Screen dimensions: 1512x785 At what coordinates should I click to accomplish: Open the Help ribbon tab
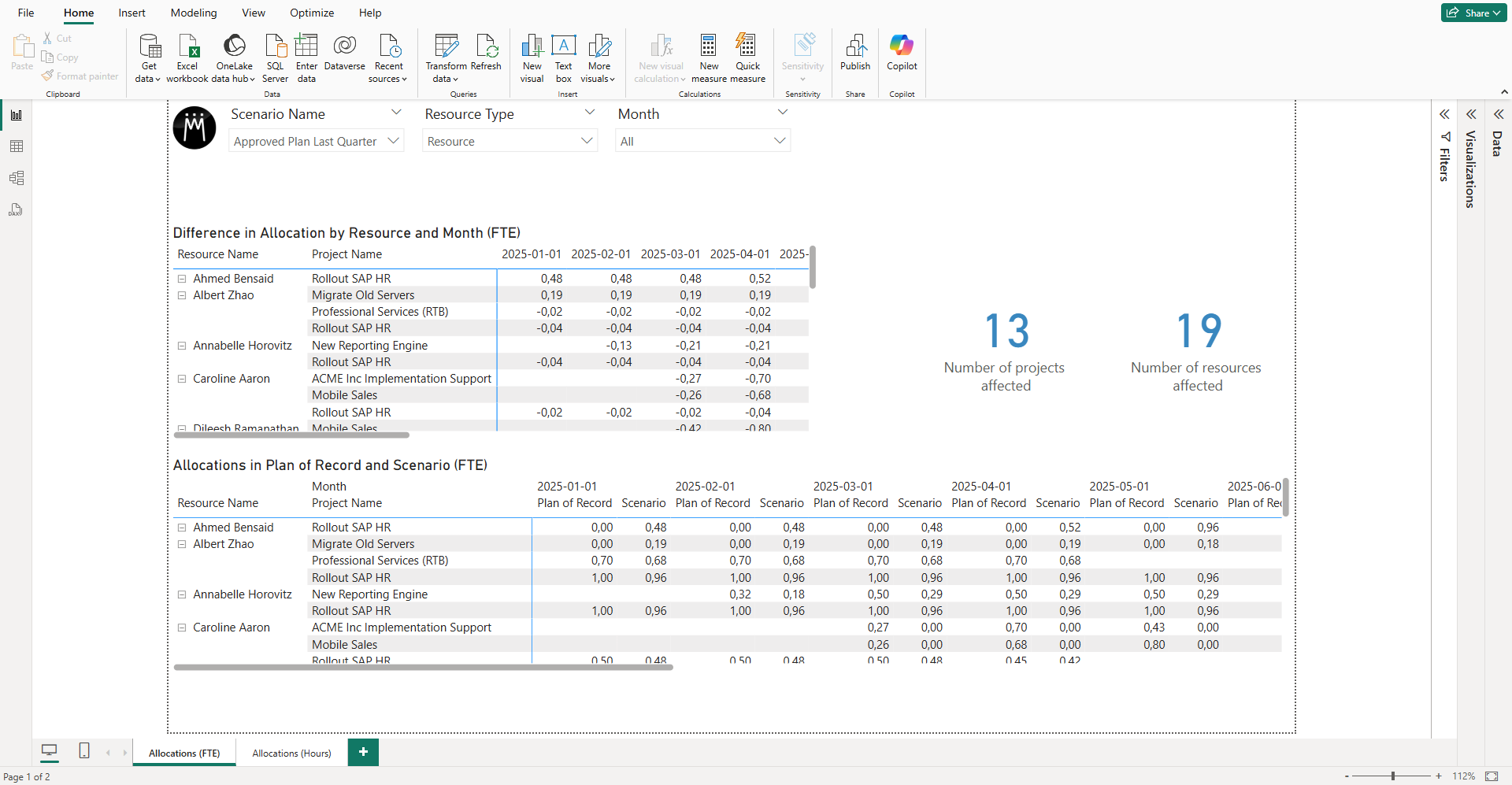[x=370, y=13]
